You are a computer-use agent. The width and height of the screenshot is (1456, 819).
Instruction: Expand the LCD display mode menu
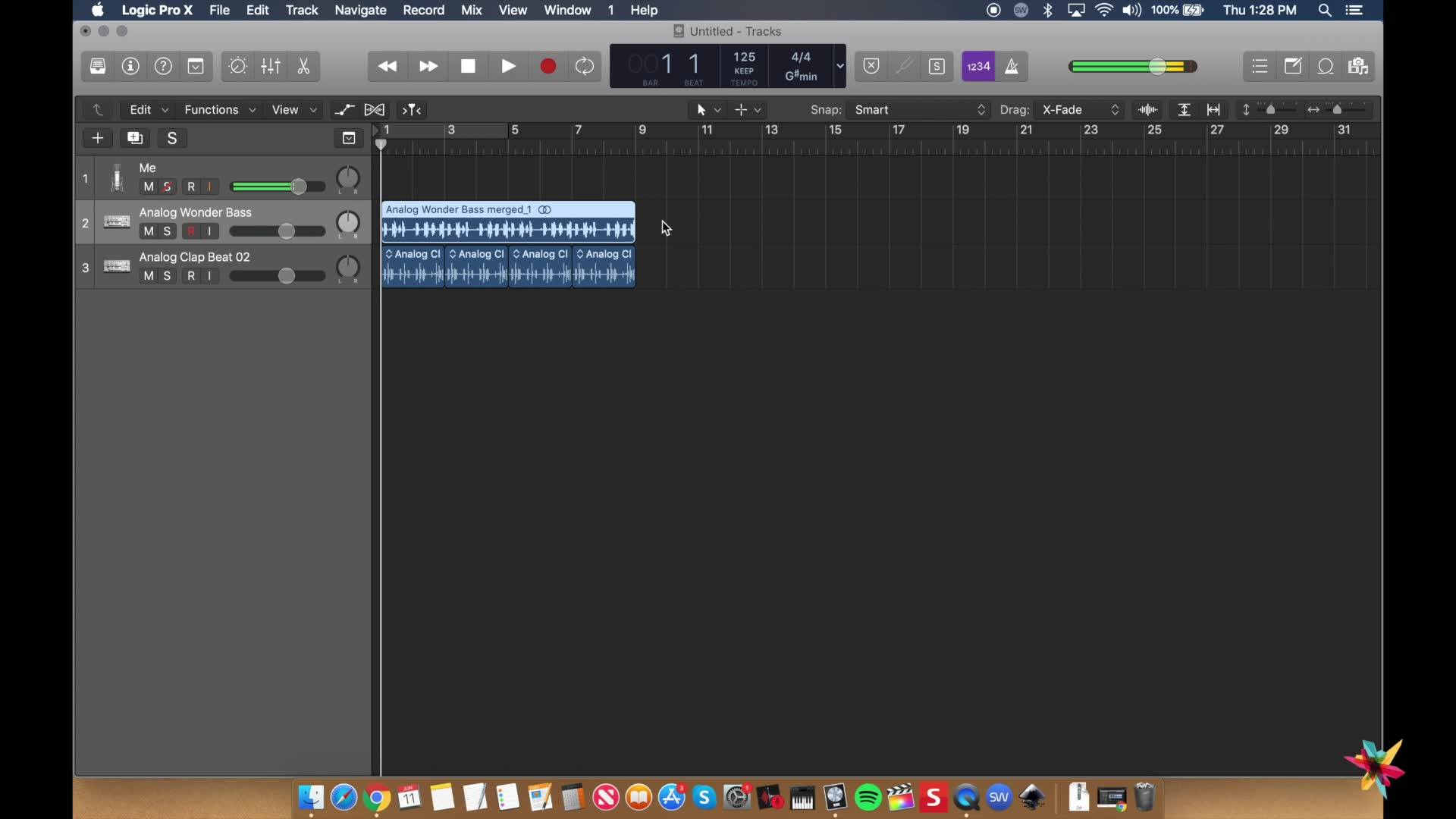(x=839, y=66)
